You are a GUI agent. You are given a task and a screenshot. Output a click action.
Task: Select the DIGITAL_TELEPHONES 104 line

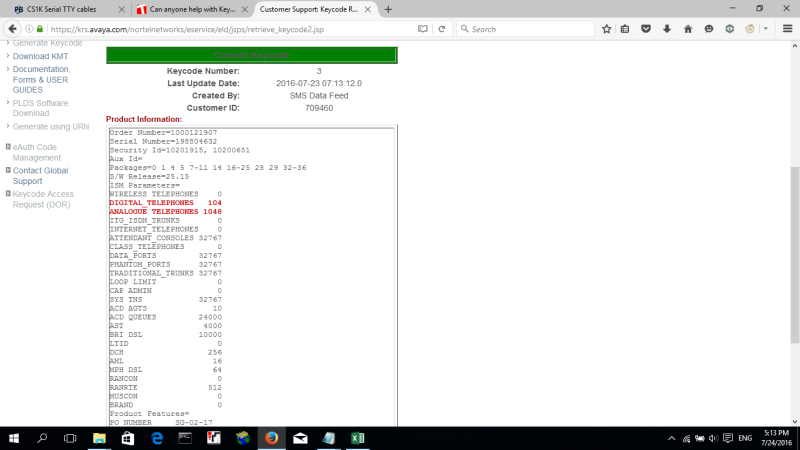(x=165, y=203)
